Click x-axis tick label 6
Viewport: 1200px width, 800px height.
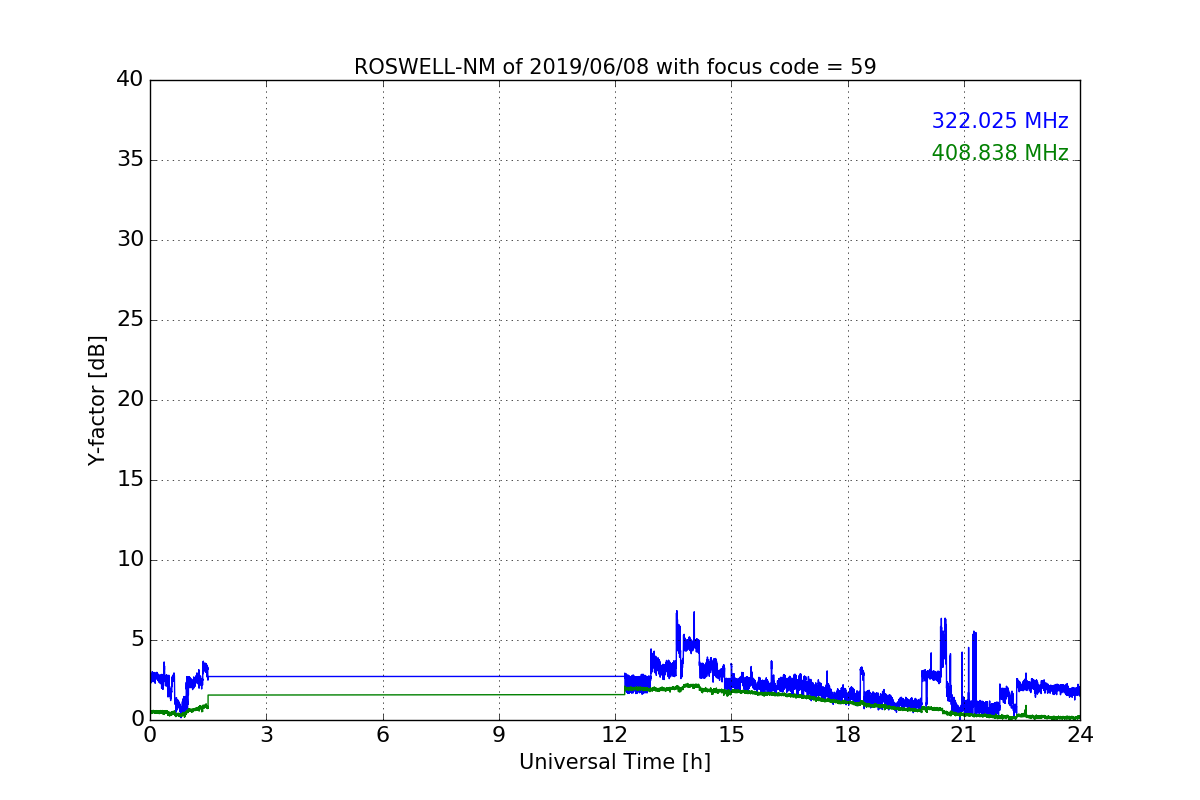(383, 735)
